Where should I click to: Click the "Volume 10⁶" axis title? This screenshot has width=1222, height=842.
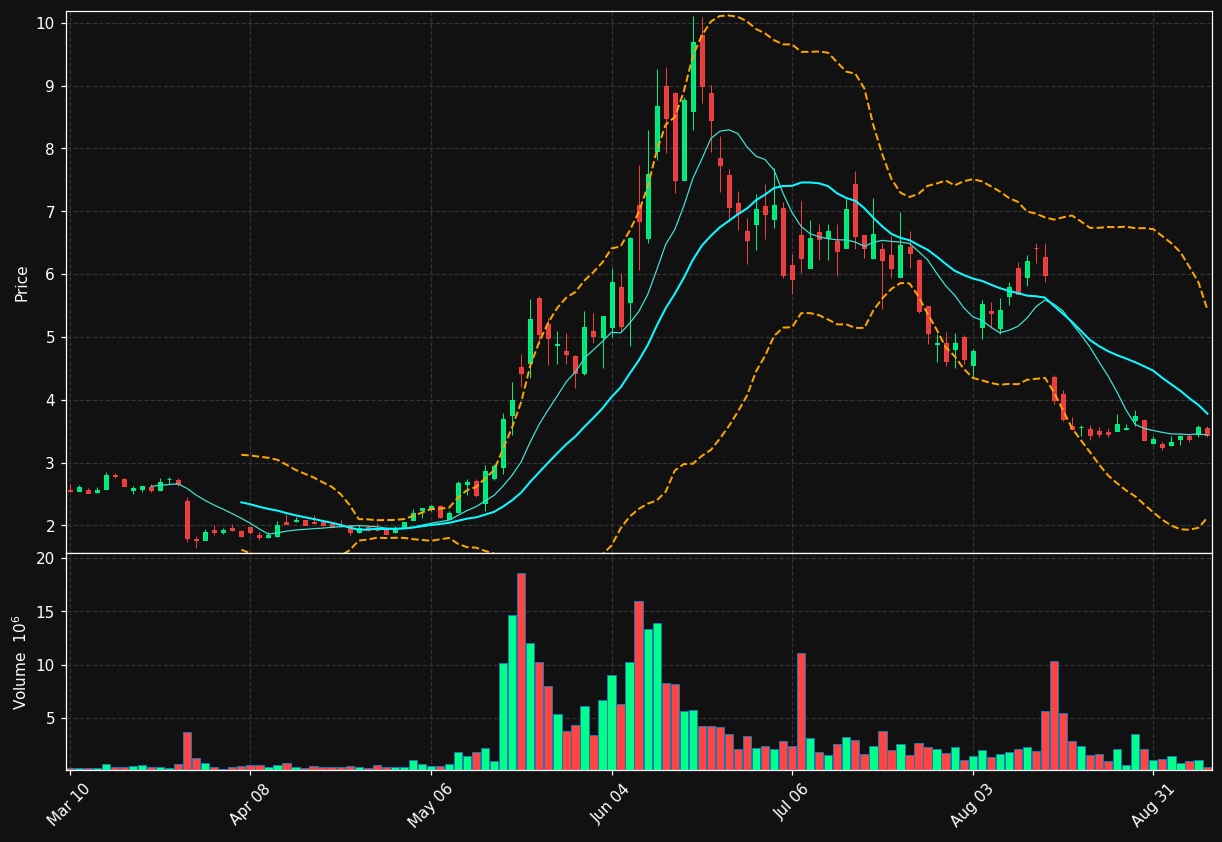20,662
